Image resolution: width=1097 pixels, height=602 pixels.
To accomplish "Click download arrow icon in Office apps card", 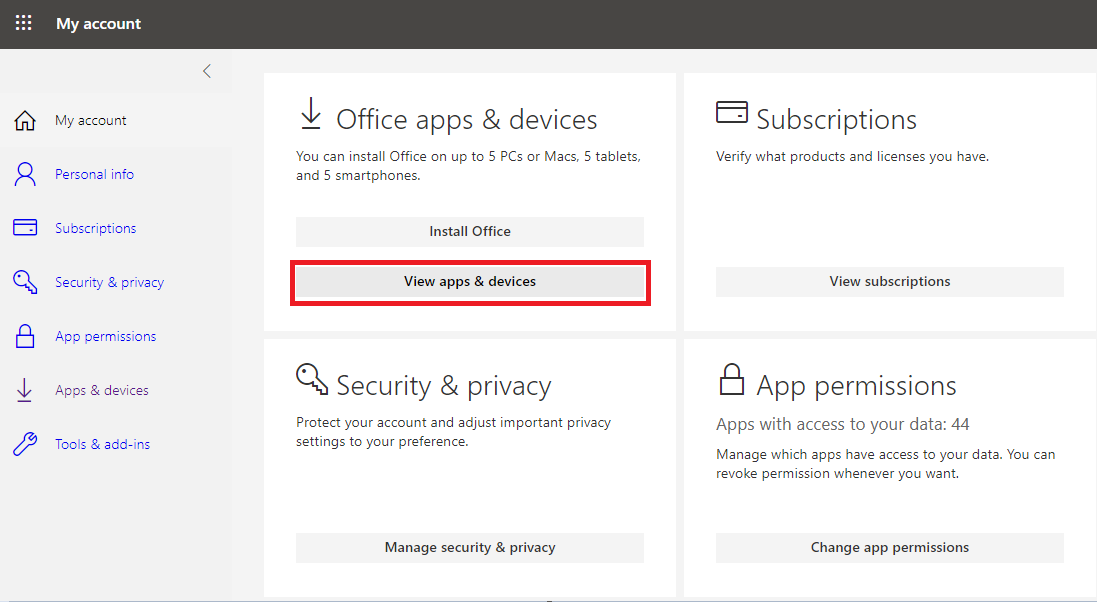I will (311, 113).
